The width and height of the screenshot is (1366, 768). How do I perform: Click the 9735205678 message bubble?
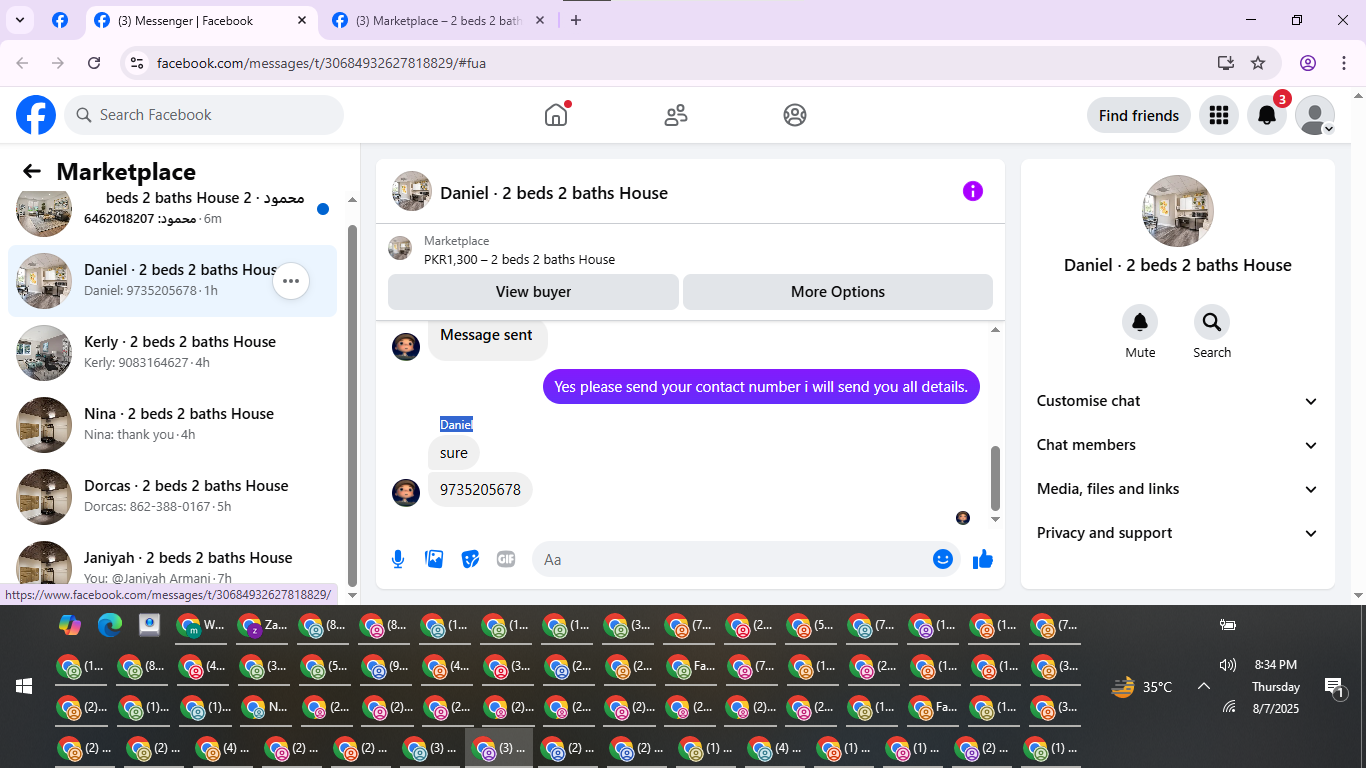pyautogui.click(x=480, y=490)
